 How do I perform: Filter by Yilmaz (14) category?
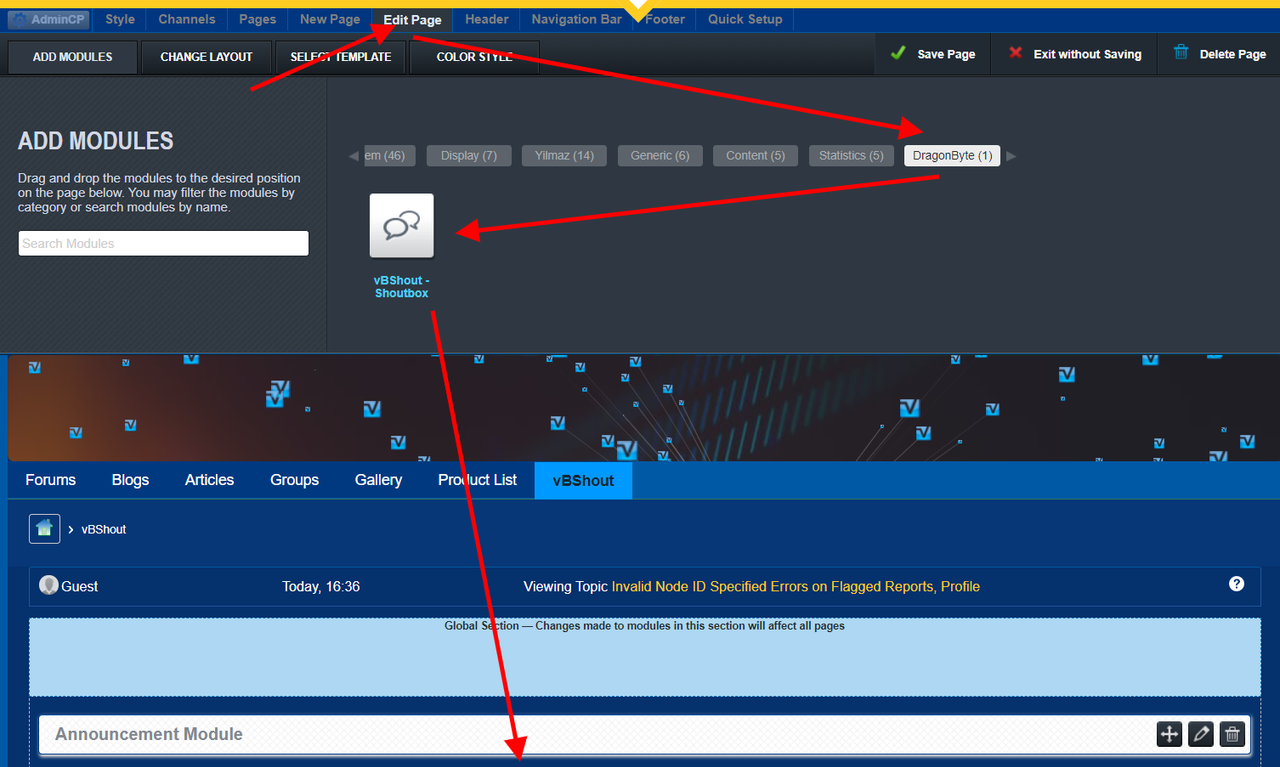(x=564, y=156)
